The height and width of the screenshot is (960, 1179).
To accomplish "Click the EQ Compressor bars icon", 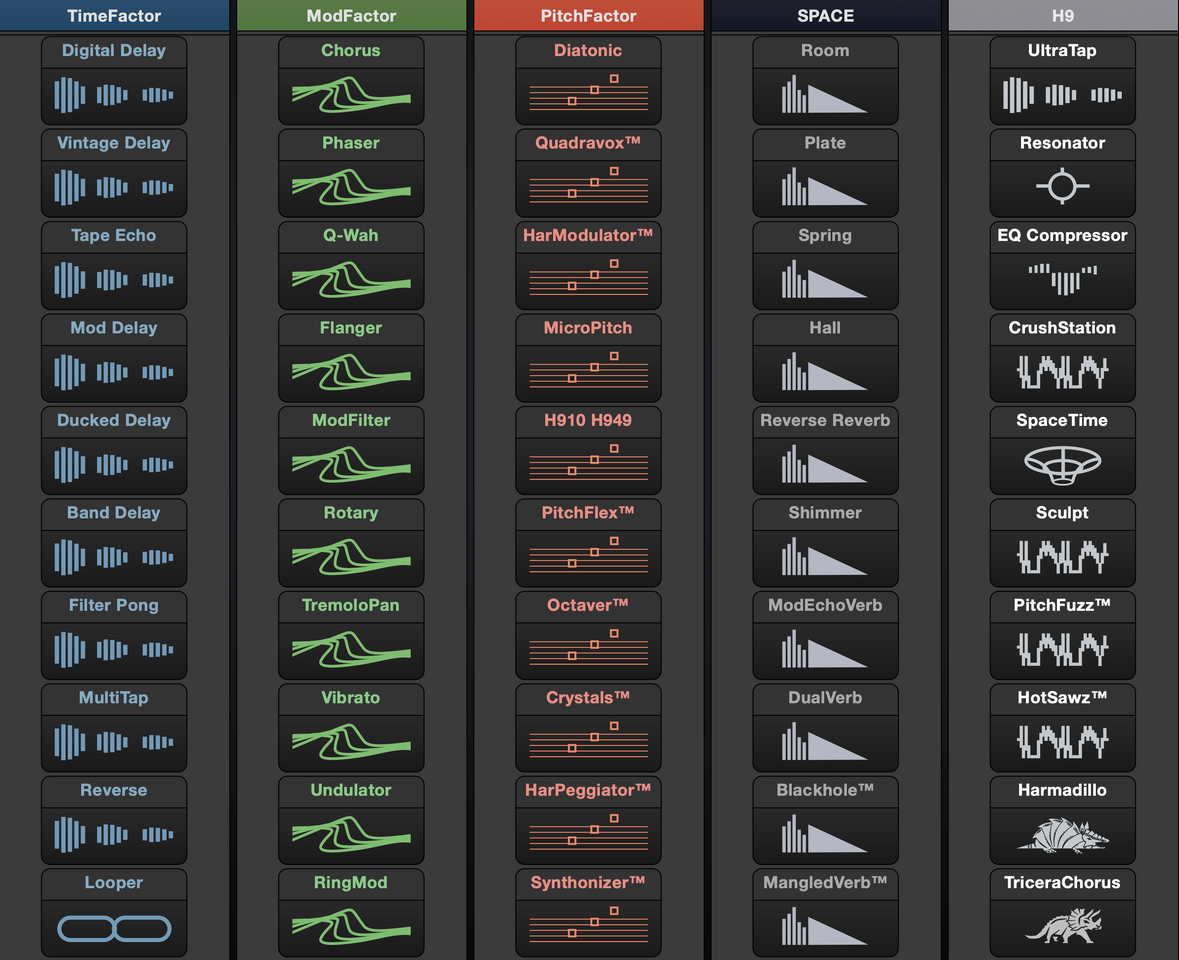I will pyautogui.click(x=1062, y=279).
